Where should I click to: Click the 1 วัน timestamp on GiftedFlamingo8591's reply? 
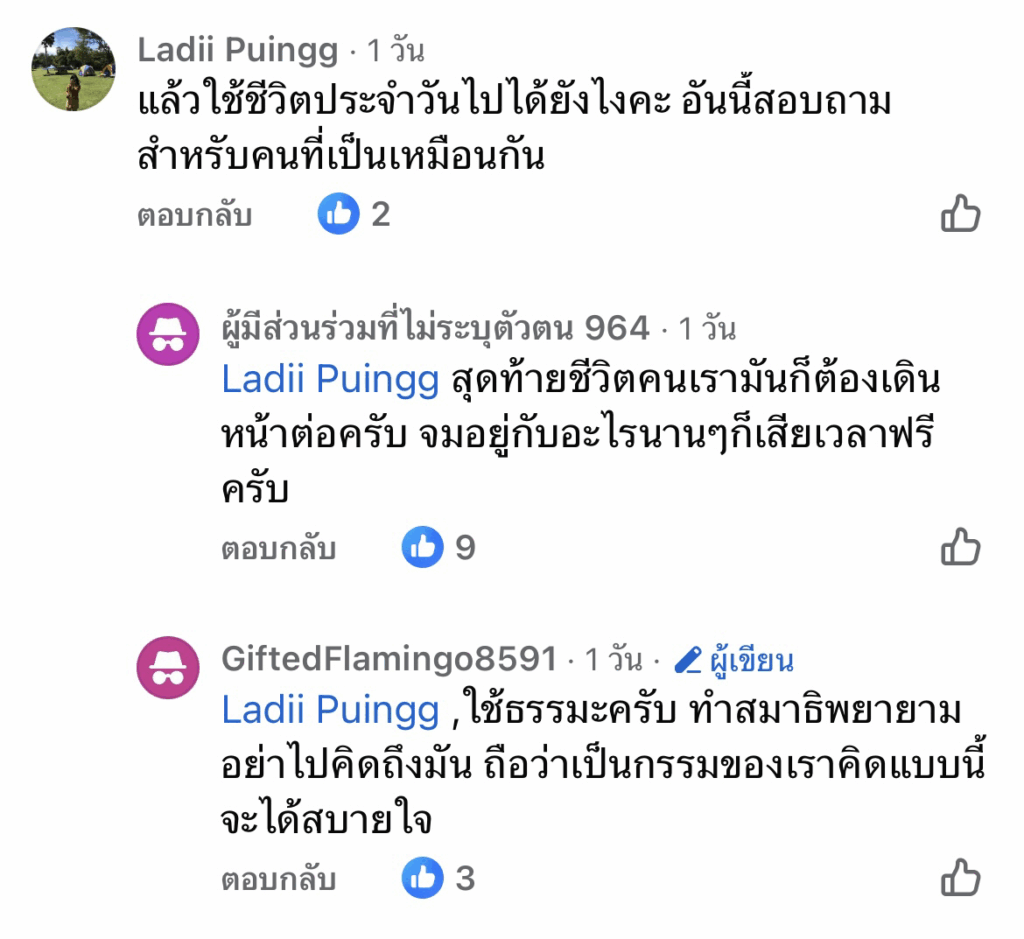click(x=613, y=660)
